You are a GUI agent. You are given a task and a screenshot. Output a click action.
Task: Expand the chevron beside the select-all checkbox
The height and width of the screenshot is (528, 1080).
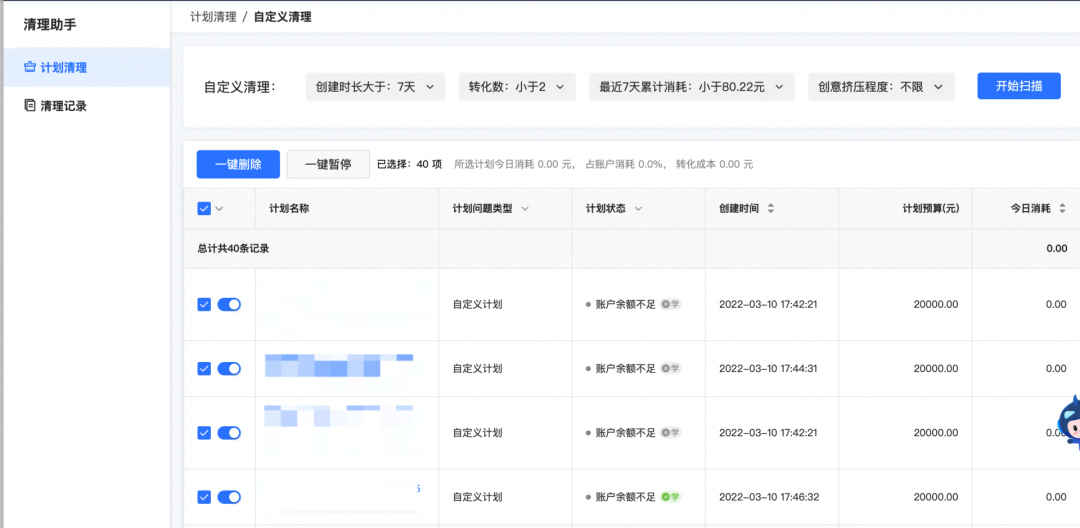220,209
